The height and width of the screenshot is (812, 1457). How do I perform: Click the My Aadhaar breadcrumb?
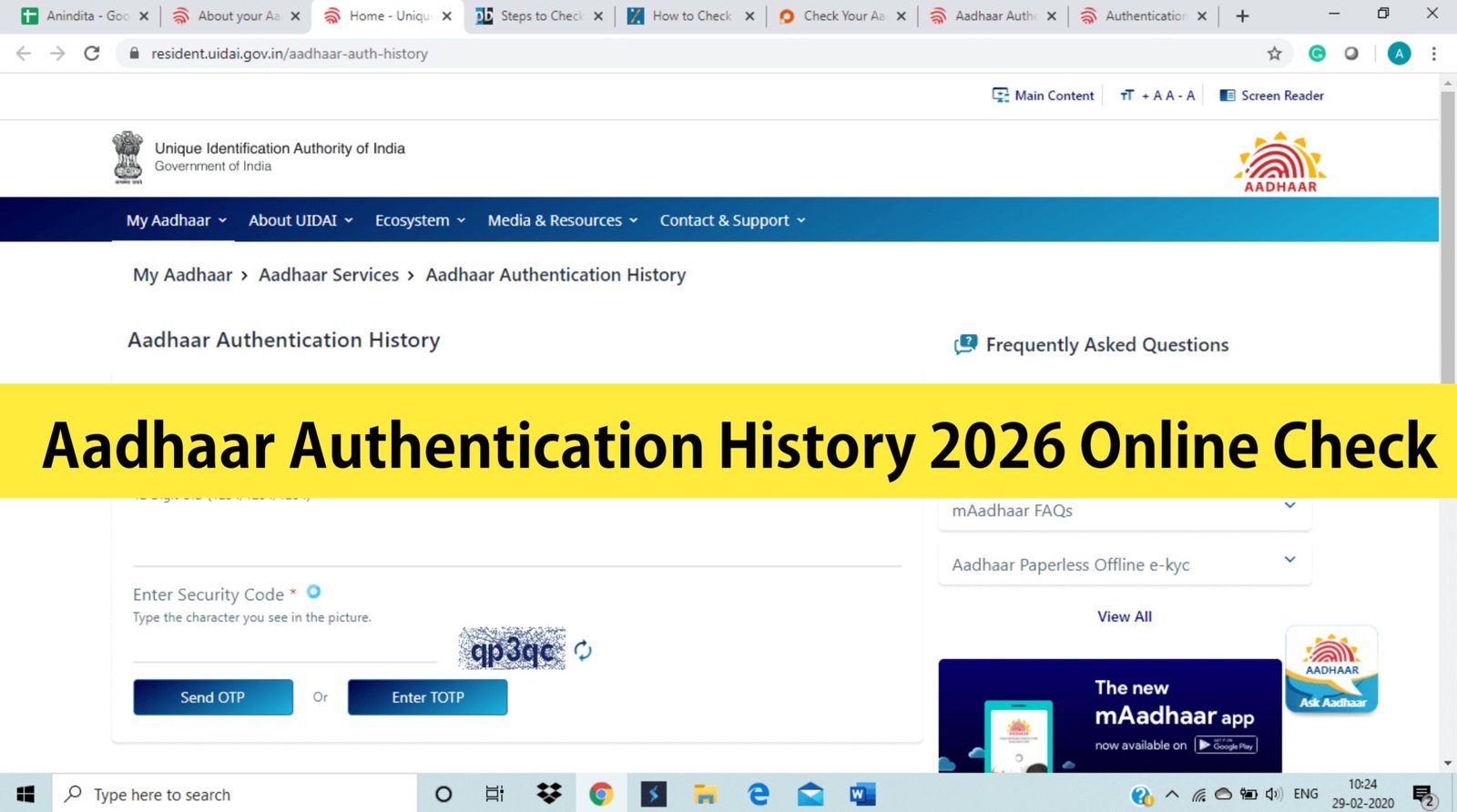pyautogui.click(x=182, y=275)
